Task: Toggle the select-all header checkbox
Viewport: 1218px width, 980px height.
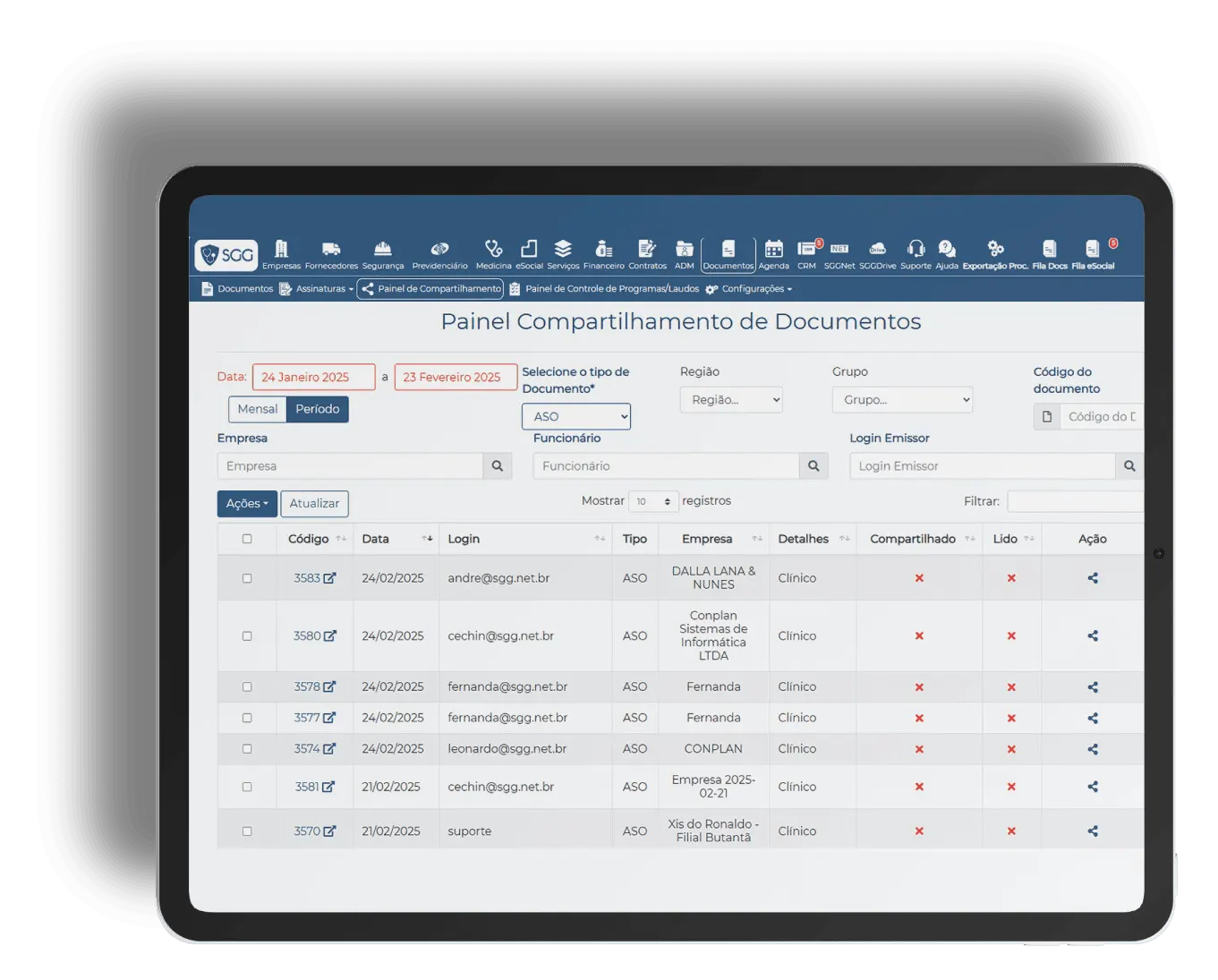Action: point(247,539)
